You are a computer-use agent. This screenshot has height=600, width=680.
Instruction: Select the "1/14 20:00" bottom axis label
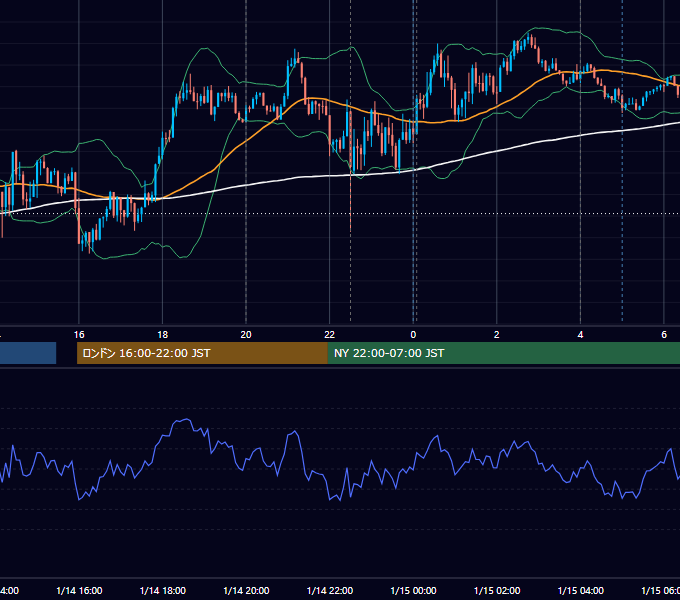click(246, 590)
